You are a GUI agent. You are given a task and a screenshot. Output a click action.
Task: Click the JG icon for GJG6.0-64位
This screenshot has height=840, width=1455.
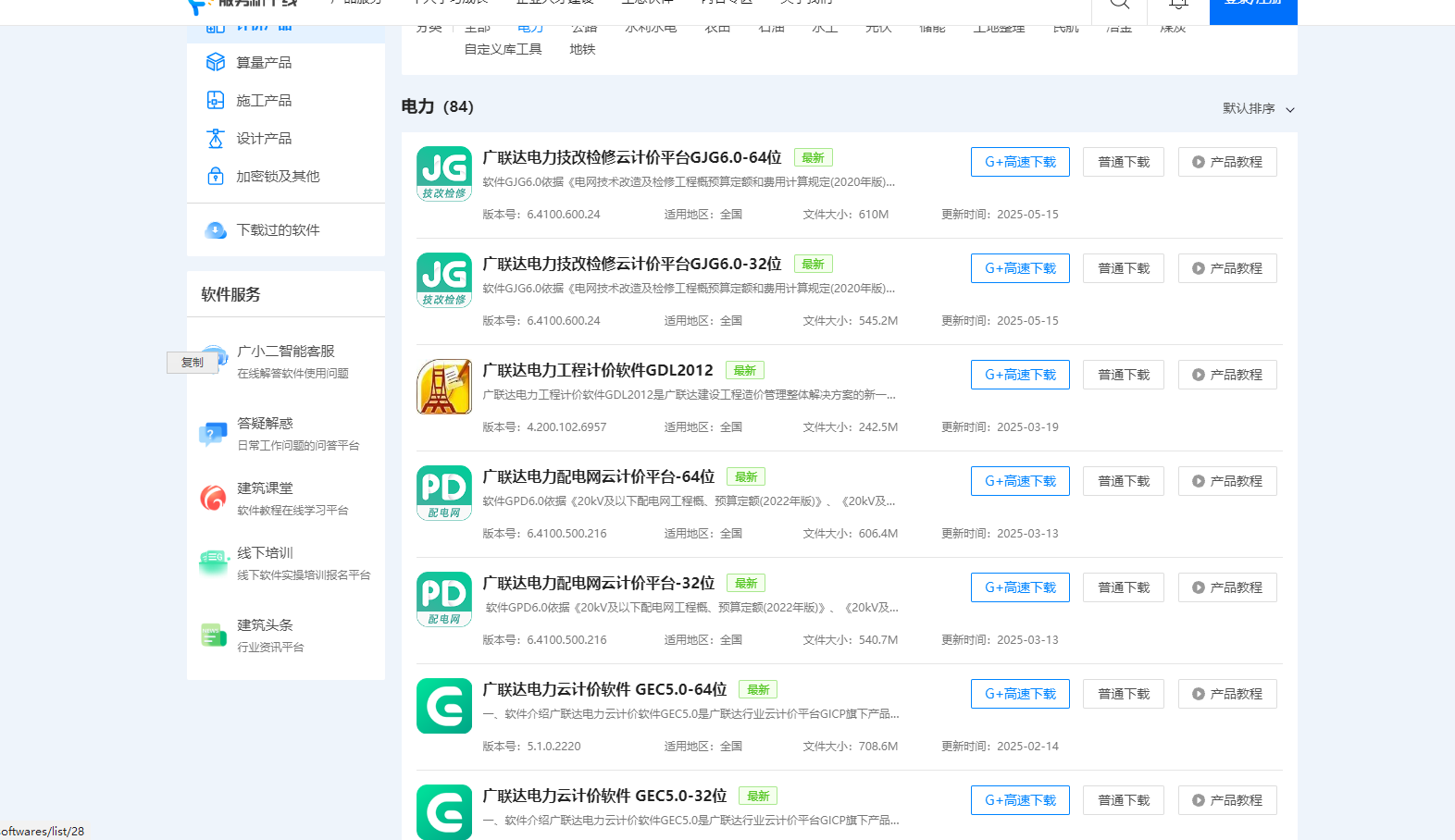pos(444,174)
